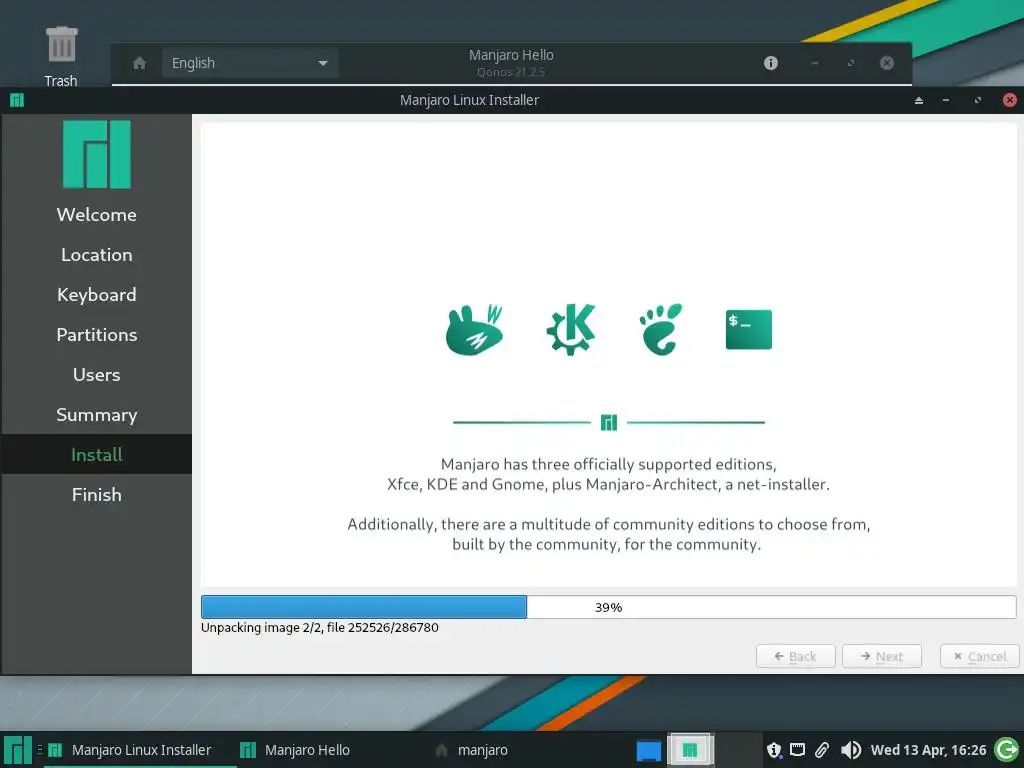
Task: Click the shield info tray icon
Action: point(774,750)
